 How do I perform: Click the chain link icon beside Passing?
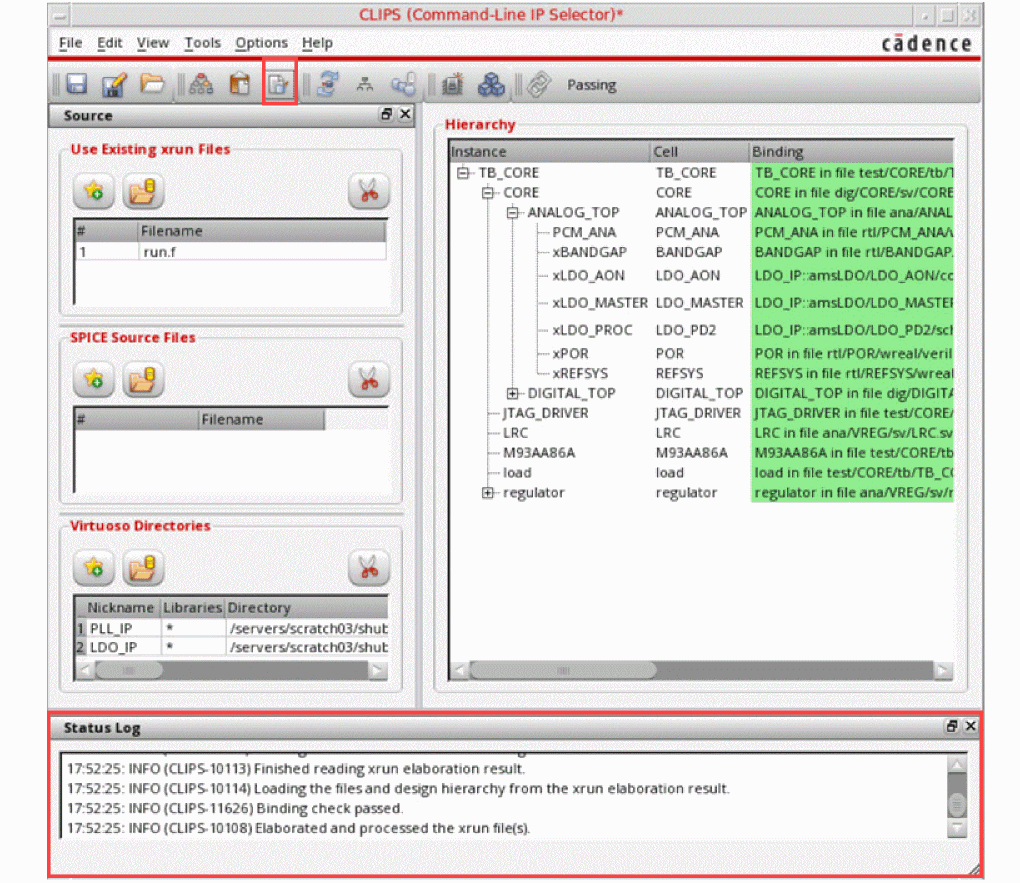coord(539,85)
